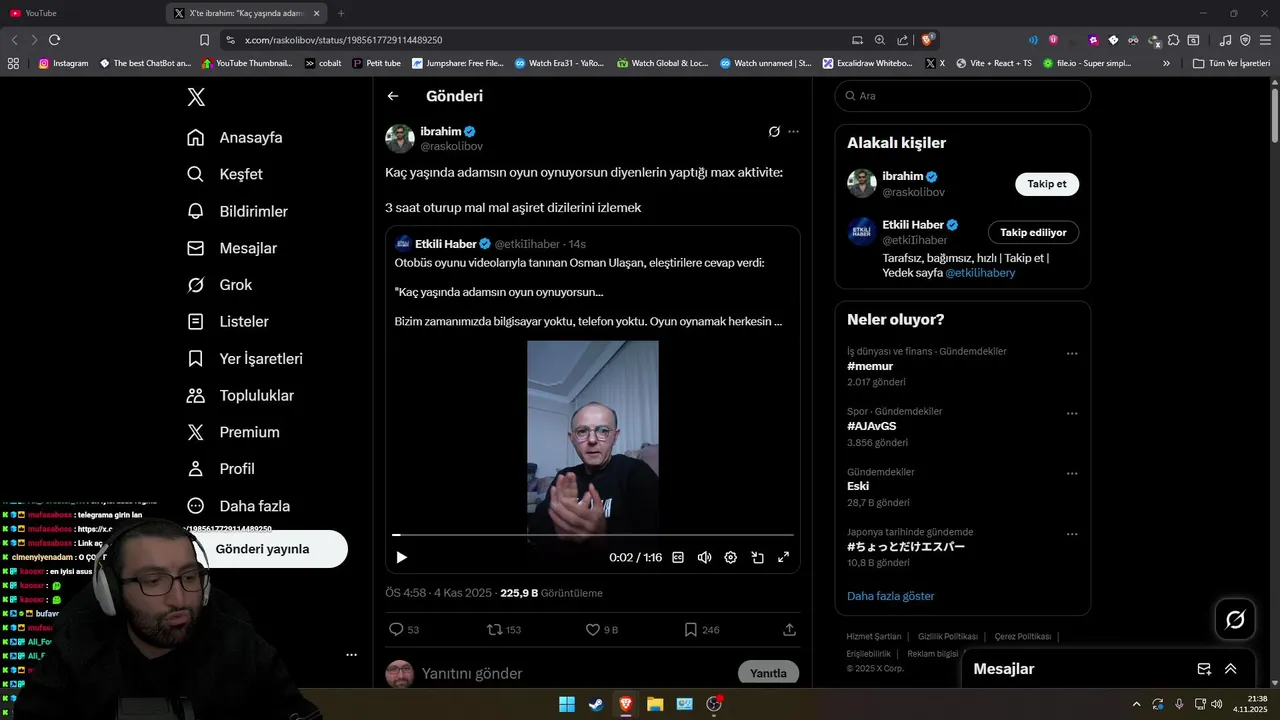
Task: Open Keşfet explore page
Action: (225, 174)
